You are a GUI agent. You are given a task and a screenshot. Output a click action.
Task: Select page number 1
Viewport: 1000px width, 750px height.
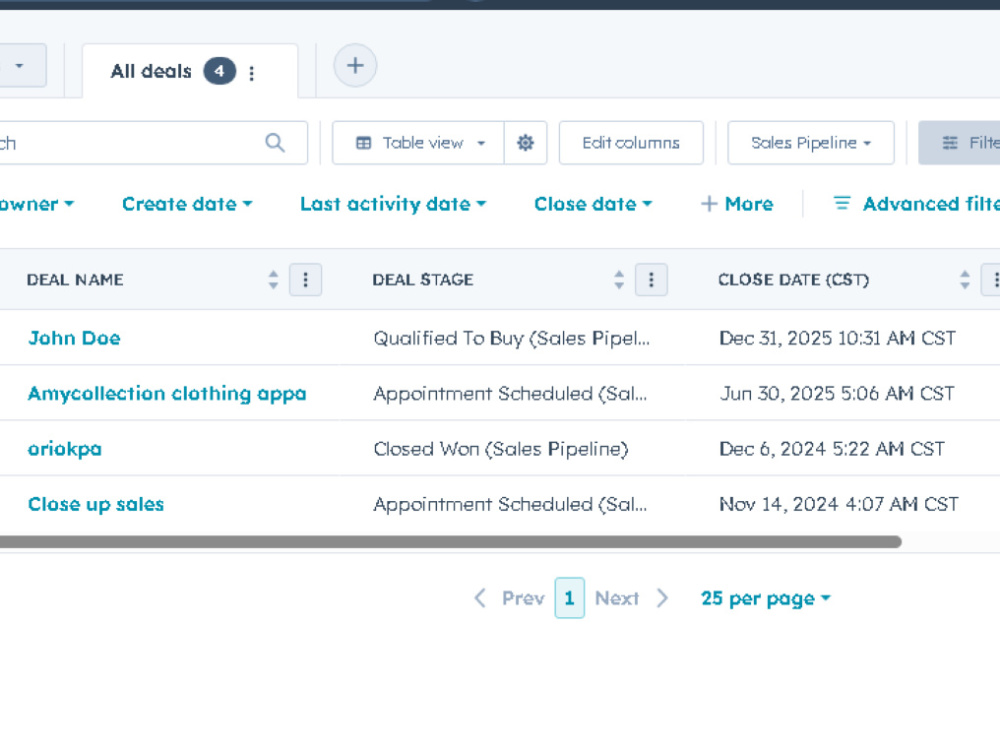(570, 598)
